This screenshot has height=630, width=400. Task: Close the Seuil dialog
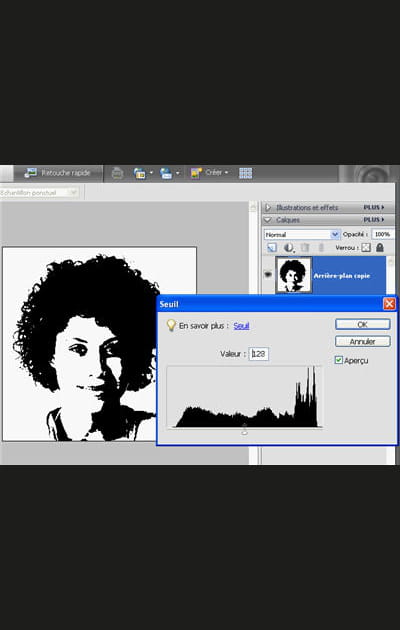pyautogui.click(x=389, y=304)
